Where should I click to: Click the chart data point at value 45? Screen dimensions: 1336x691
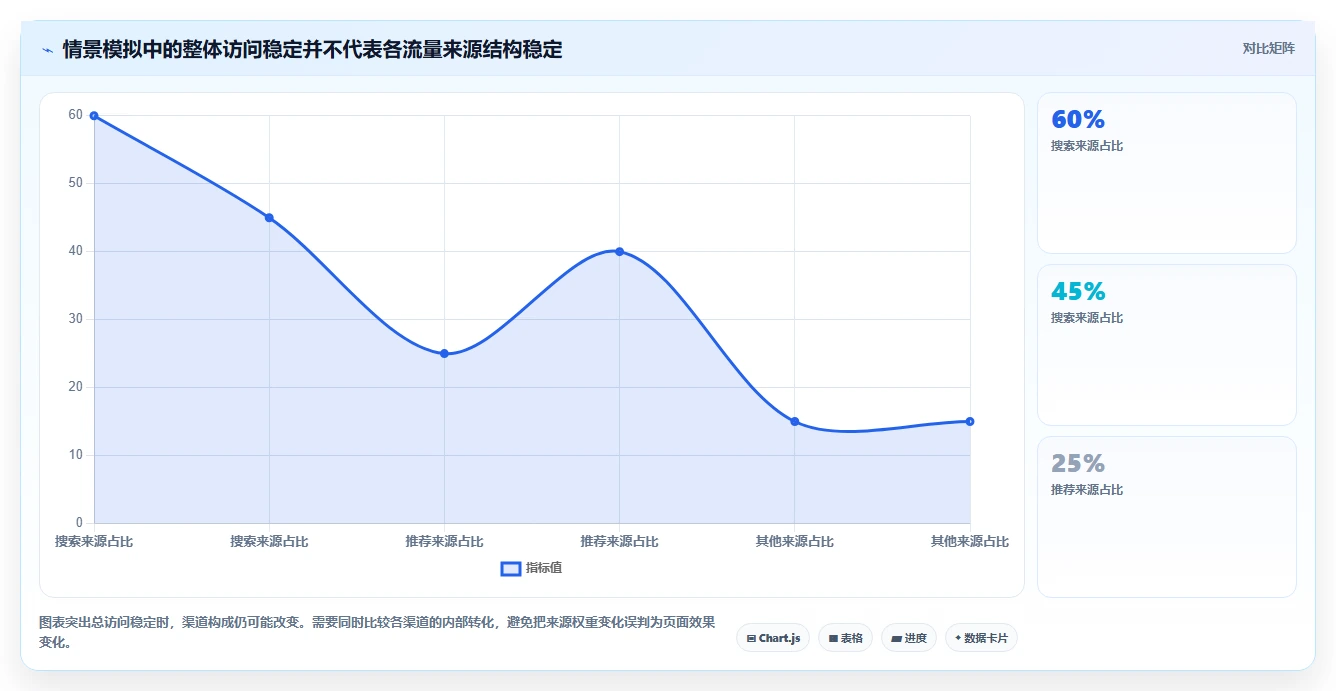(269, 218)
